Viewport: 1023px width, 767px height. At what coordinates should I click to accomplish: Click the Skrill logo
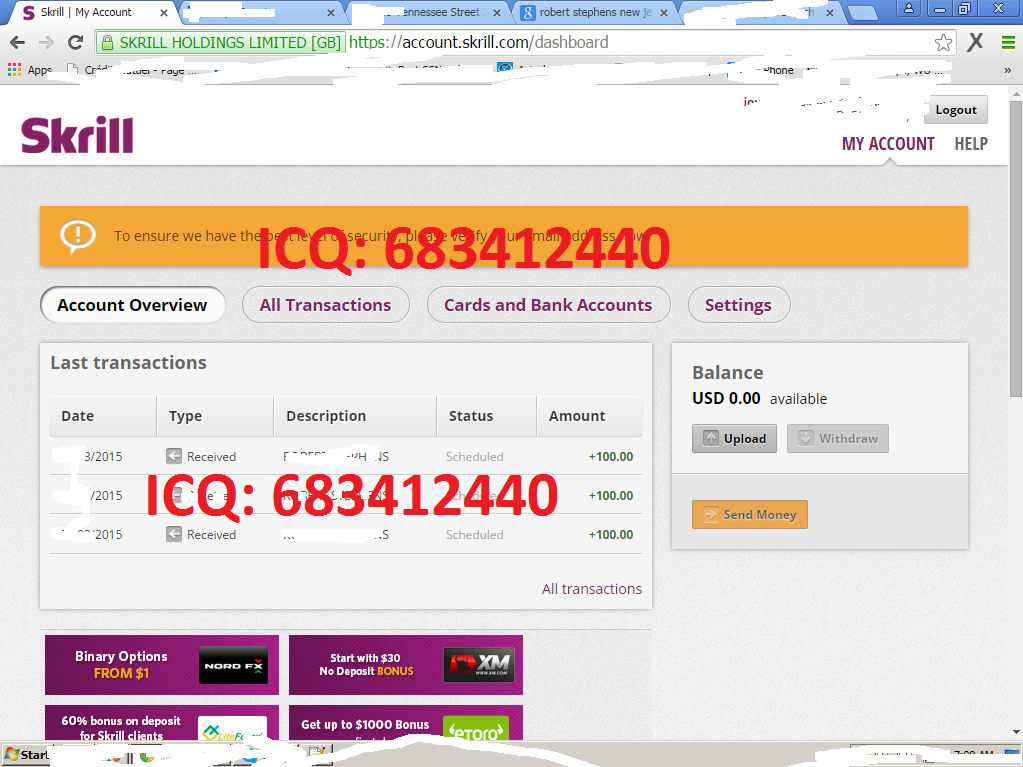(77, 135)
